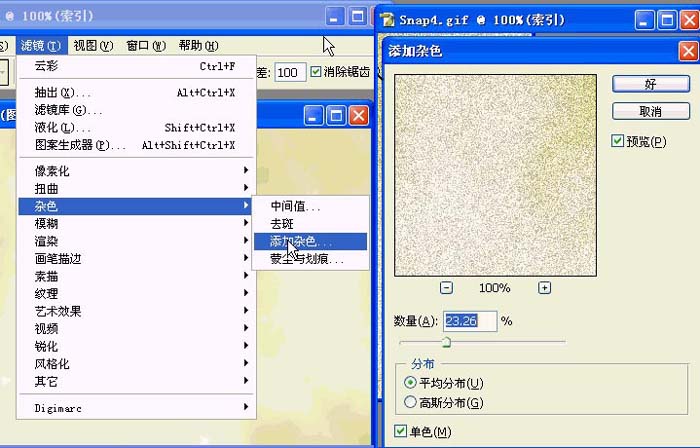700x448 pixels.
Task: Click the 取消 cancel button
Action: pos(651,111)
